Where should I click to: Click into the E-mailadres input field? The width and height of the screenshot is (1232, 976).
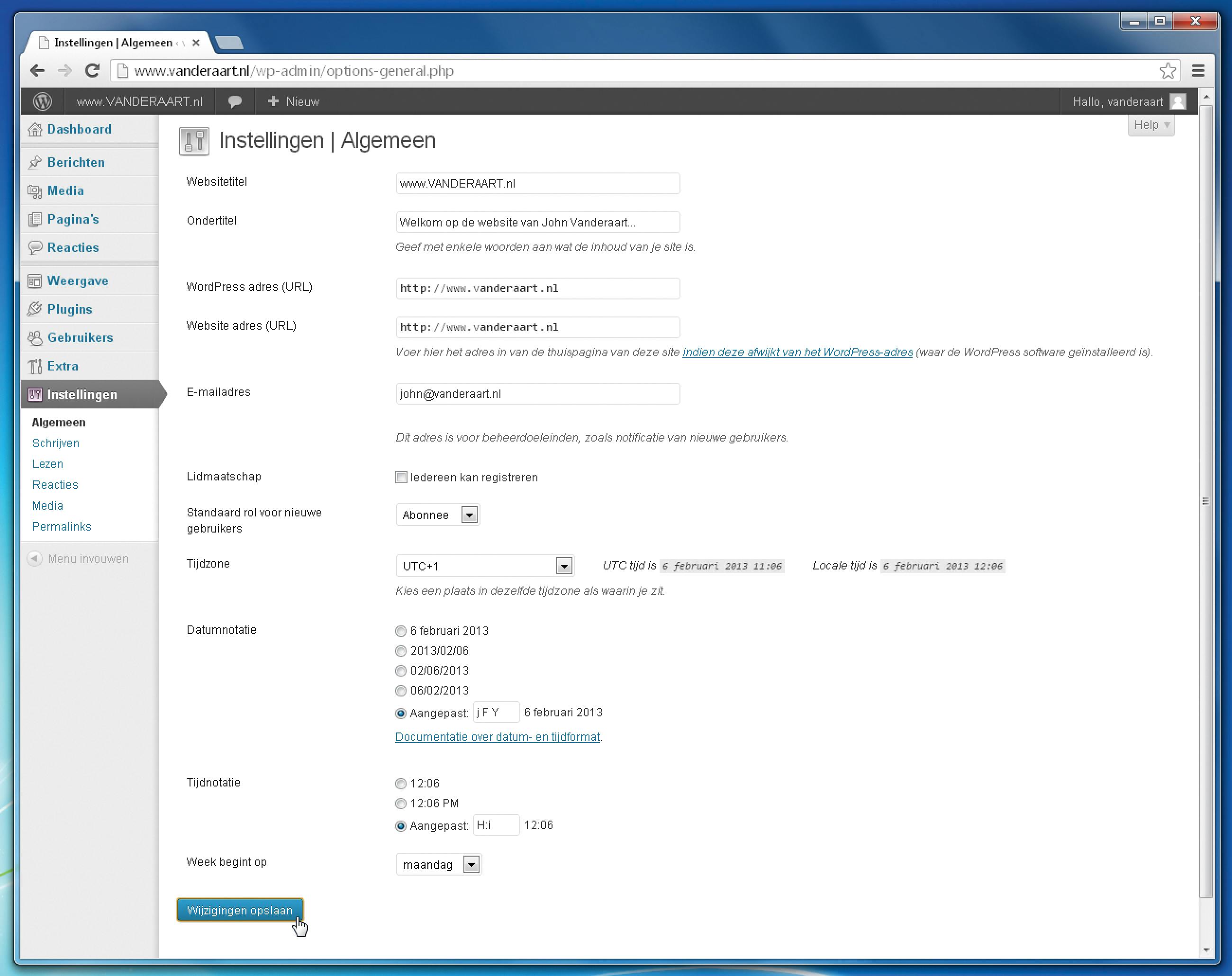537,394
